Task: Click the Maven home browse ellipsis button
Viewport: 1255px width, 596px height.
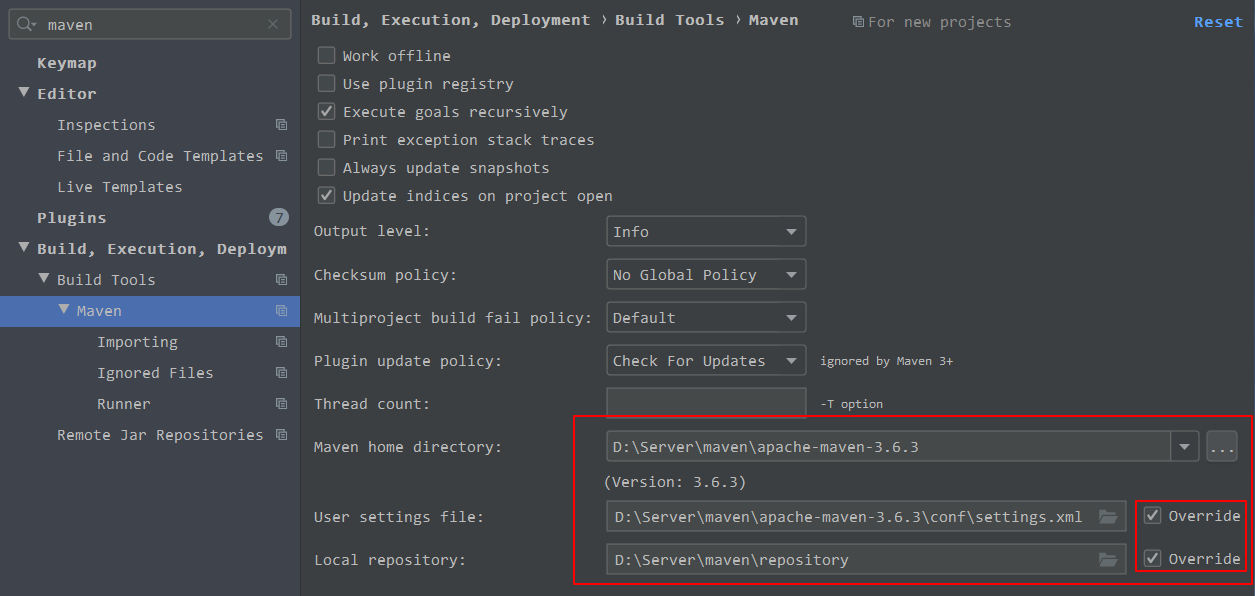Action: point(1222,447)
